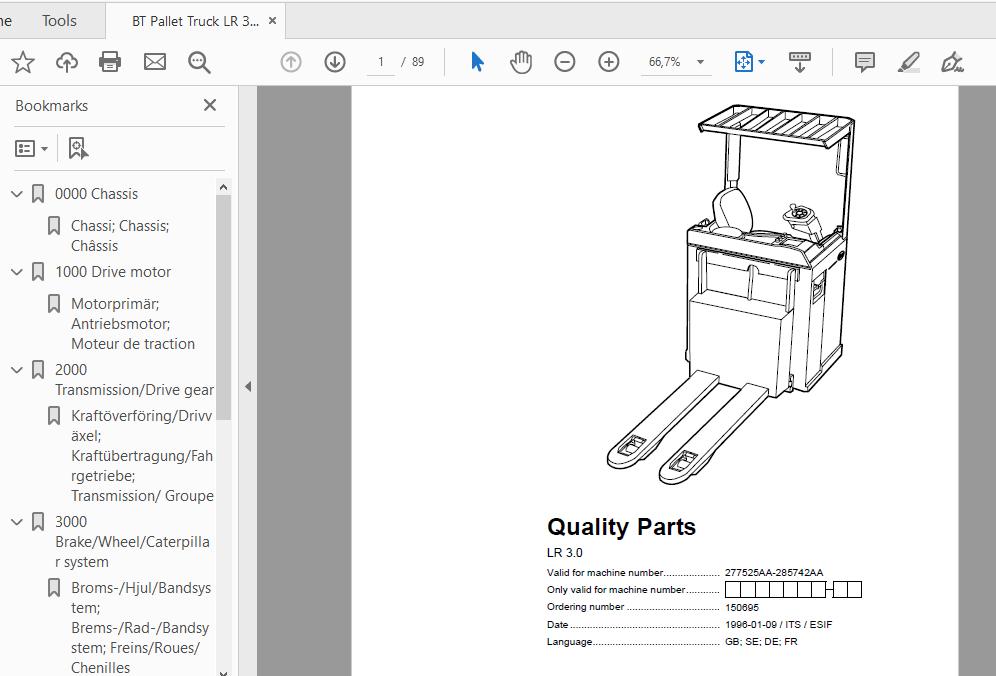Screen dimensions: 996x676
Task: Click bookmark icon beside 1000 Drive motor
Action: [x=38, y=272]
